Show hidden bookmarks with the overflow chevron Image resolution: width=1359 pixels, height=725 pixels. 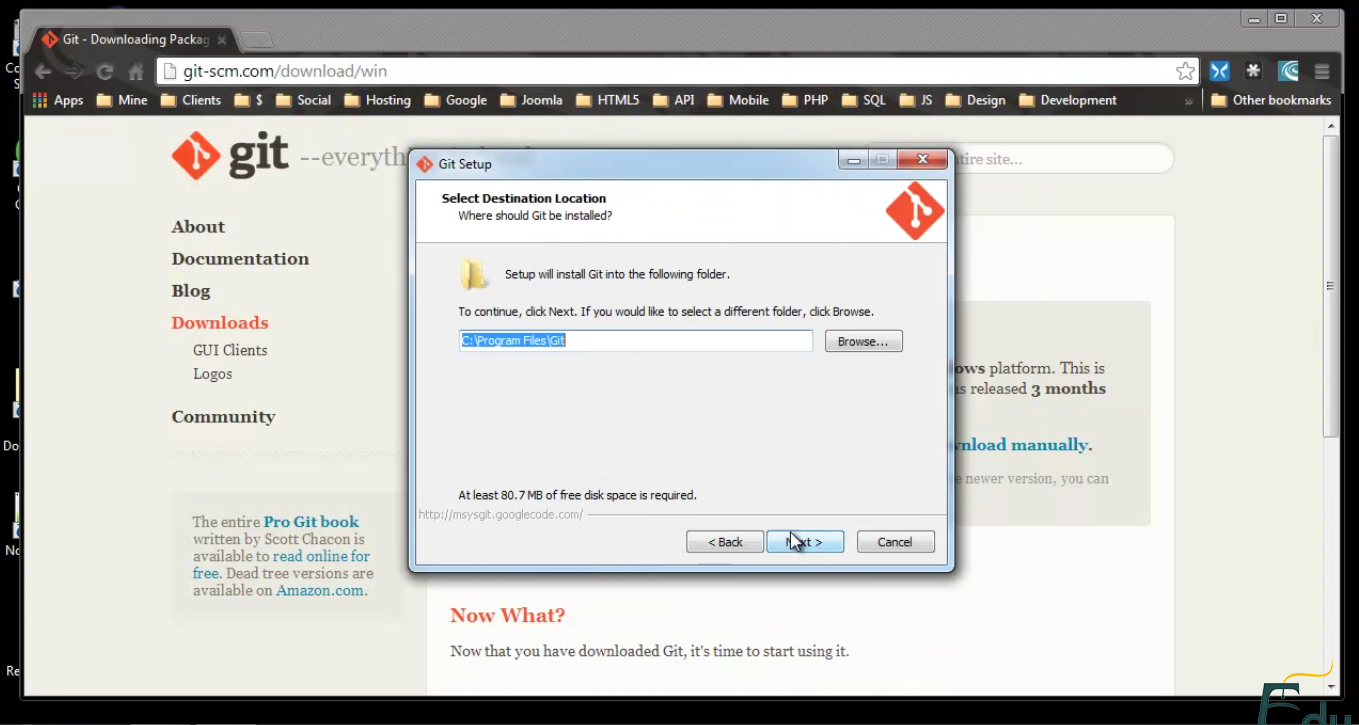[1189, 101]
